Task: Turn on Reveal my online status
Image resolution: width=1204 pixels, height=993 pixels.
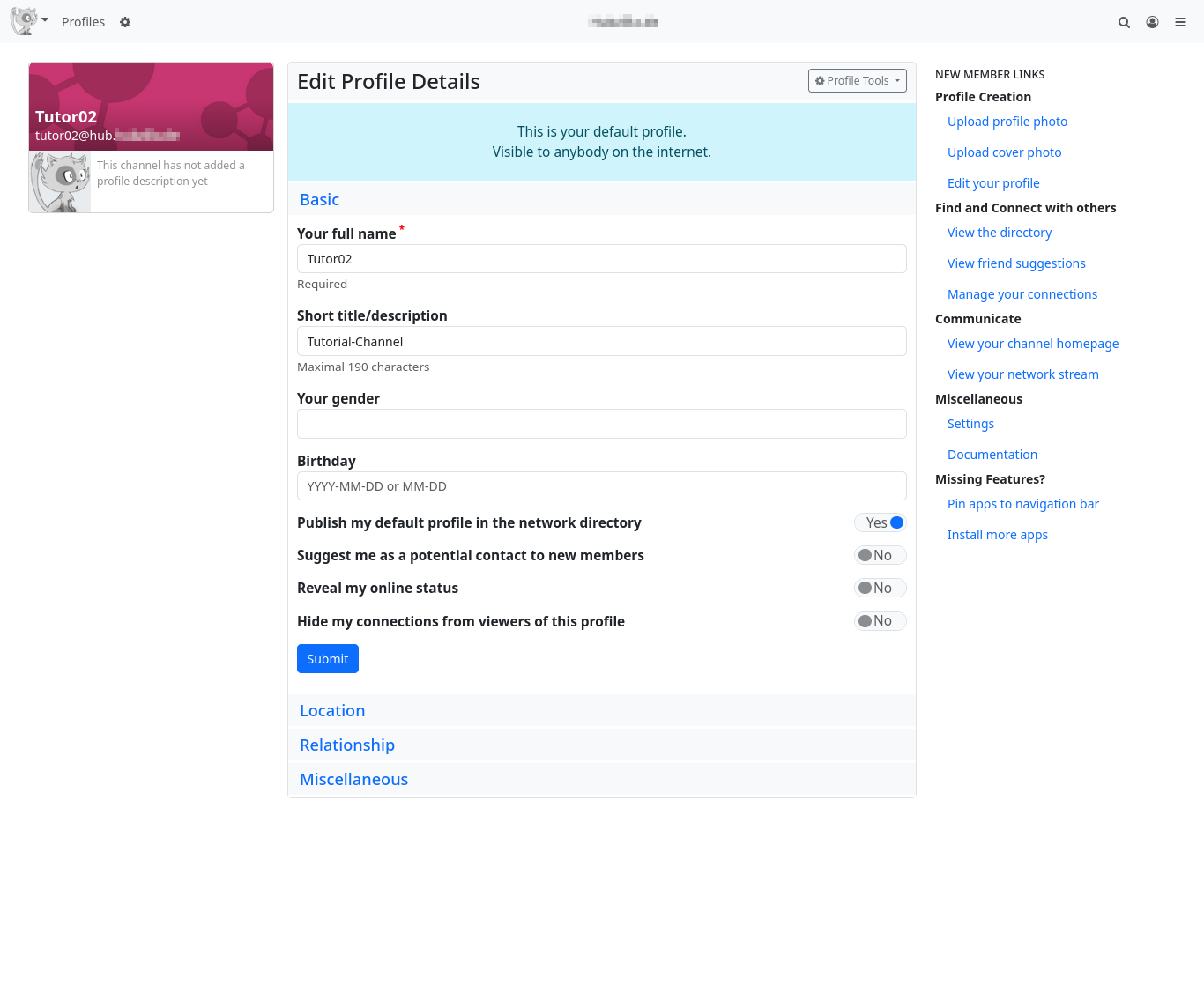Action: pos(880,588)
